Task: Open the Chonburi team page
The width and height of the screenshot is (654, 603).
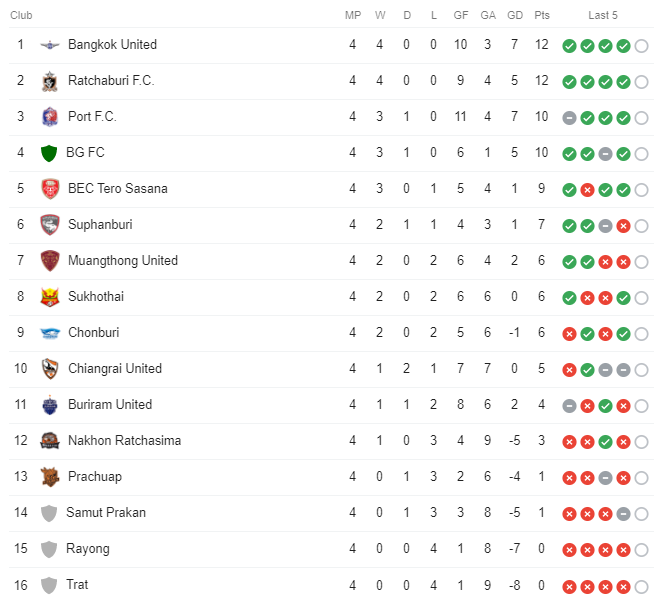Action: coord(95,332)
